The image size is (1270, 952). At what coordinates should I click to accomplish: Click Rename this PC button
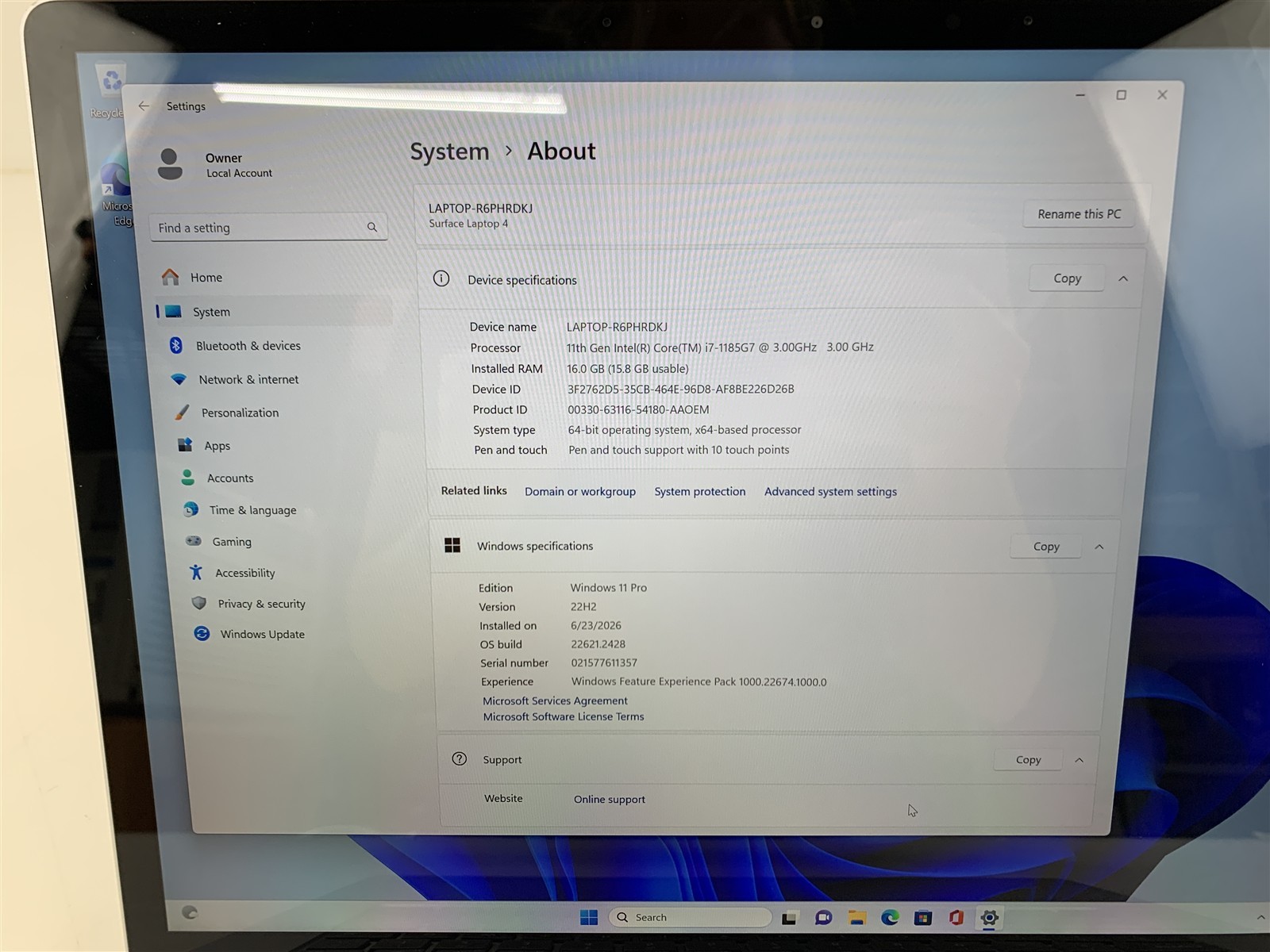coord(1079,214)
